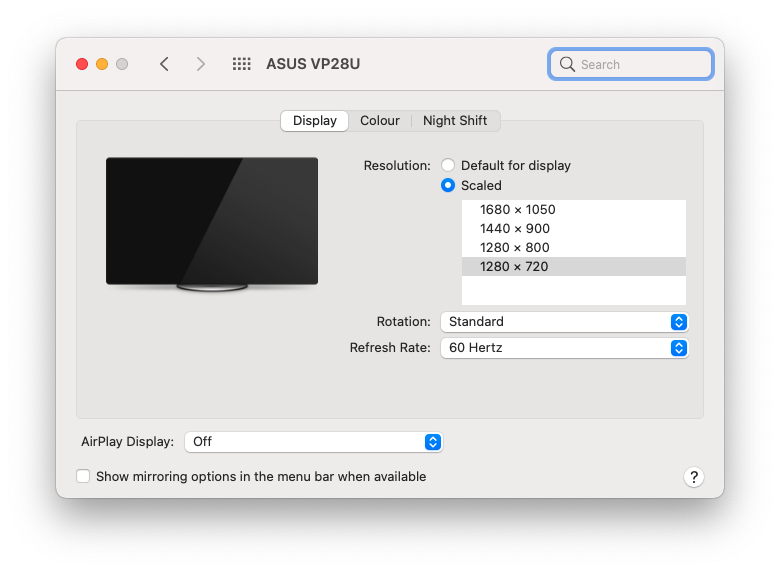Click the magnifying glass search icon

567,64
